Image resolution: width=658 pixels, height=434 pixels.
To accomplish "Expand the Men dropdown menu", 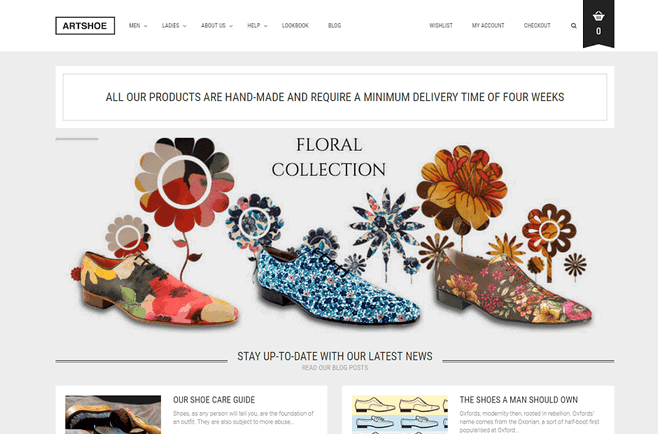I will [138, 26].
